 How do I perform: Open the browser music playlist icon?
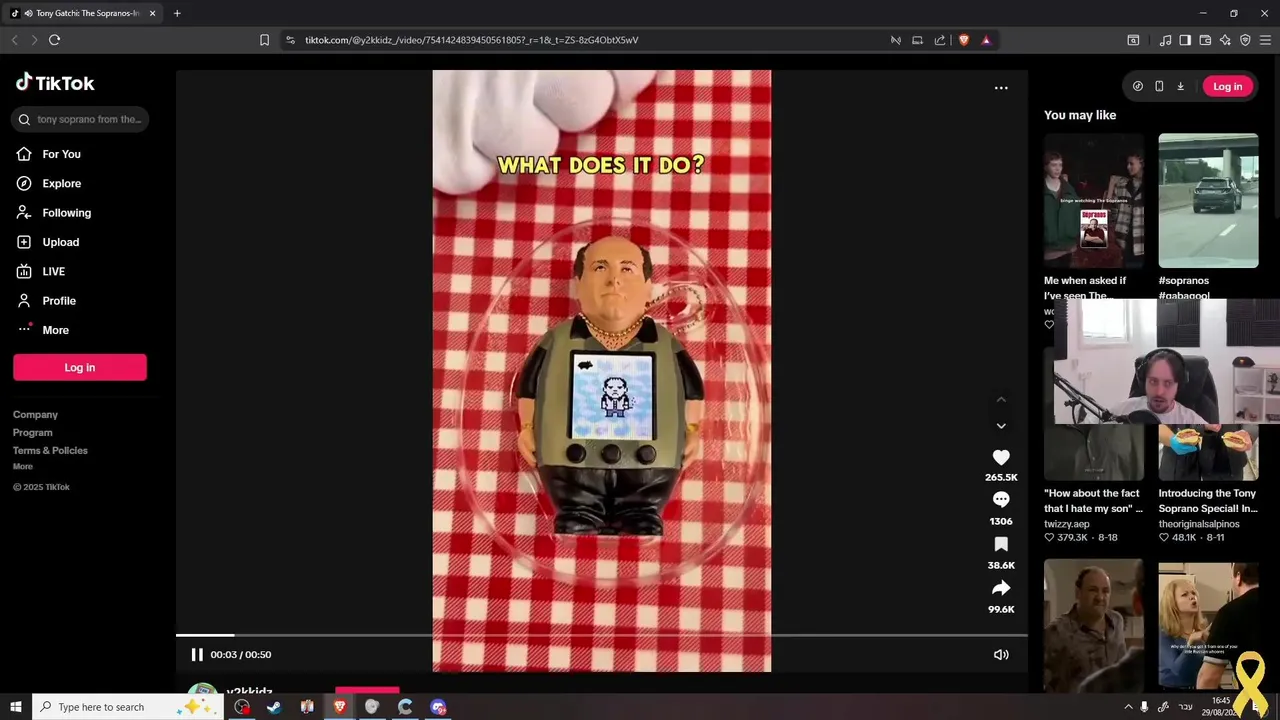point(1165,40)
